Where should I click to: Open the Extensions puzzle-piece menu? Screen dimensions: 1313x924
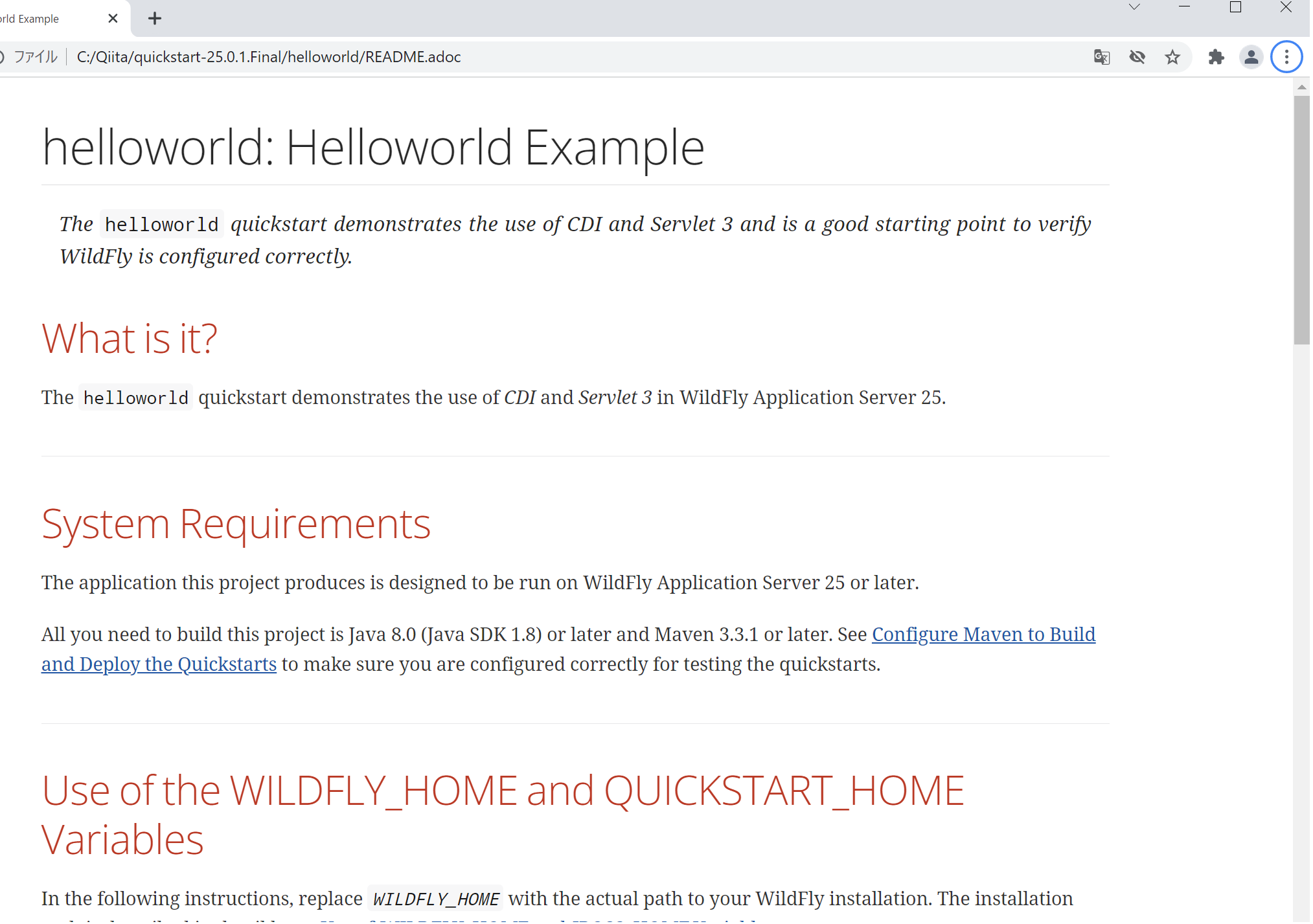point(1216,57)
